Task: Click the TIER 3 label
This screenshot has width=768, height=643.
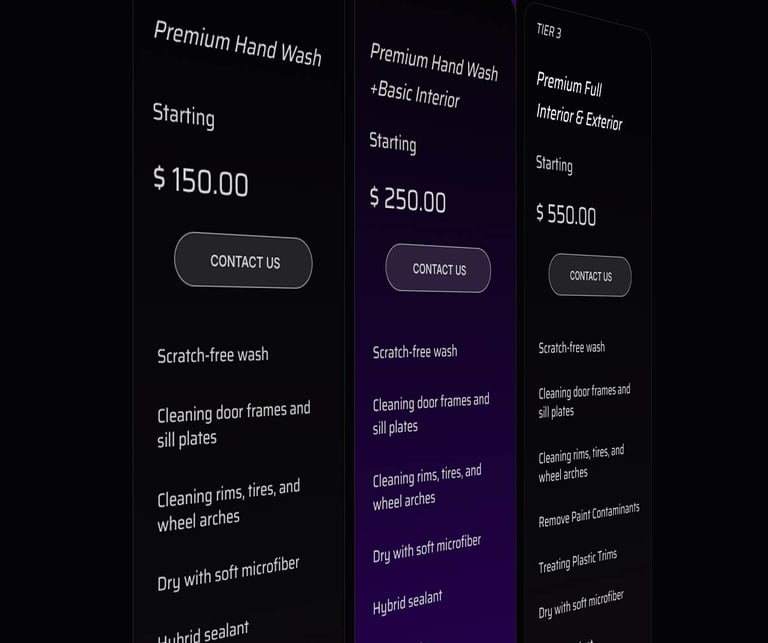Action: 549,31
